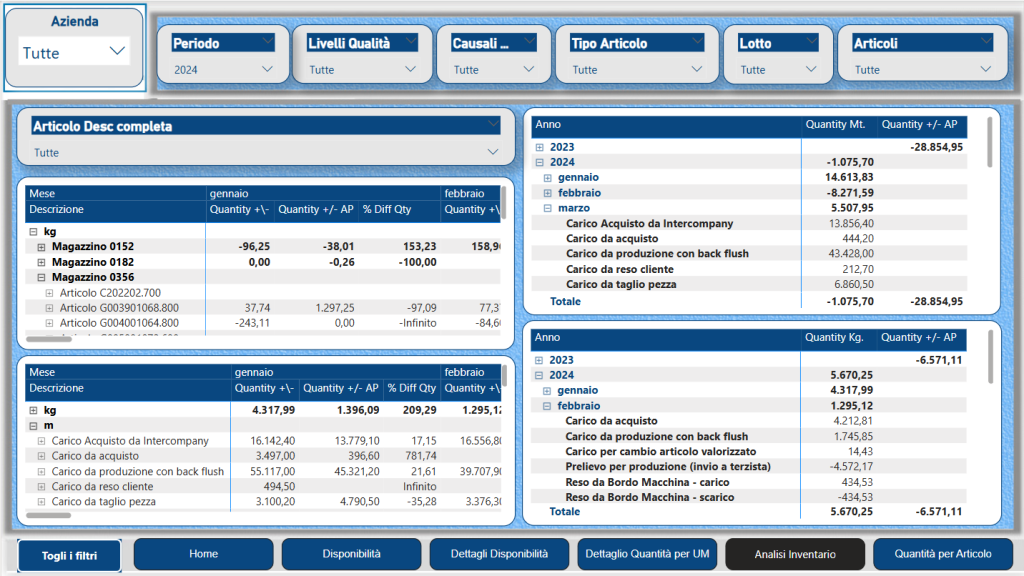Expand gennaio in the Quantity Kg. table
The image size is (1024, 576).
[548, 391]
